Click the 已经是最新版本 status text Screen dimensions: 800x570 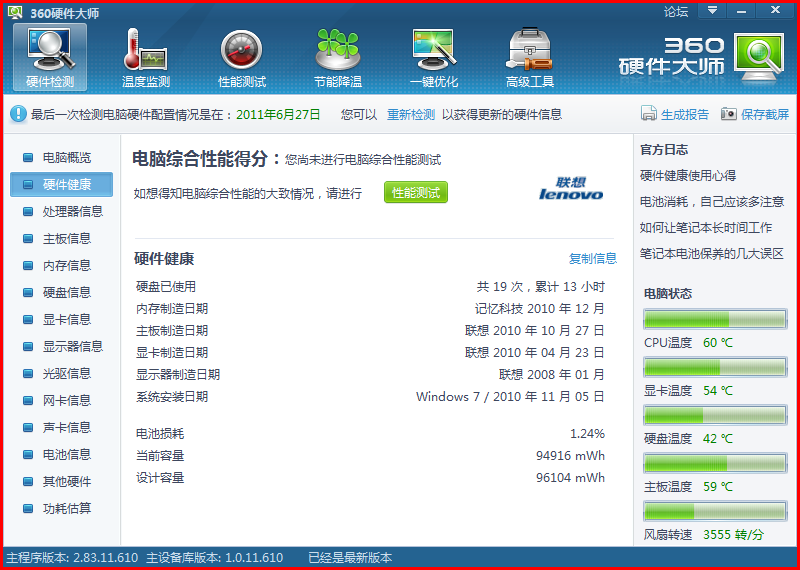pos(350,558)
